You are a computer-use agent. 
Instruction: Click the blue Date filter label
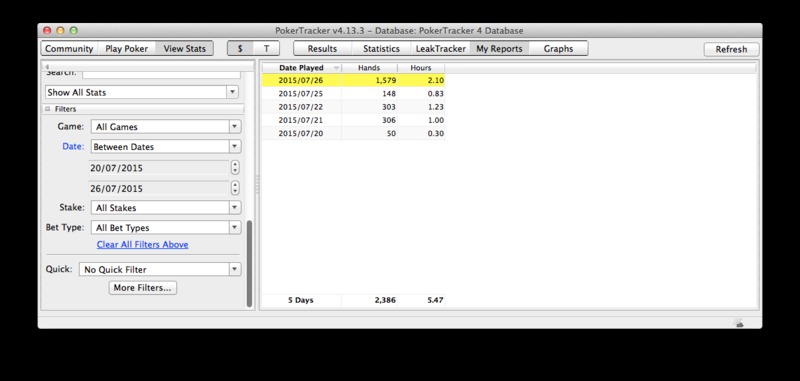click(73, 146)
